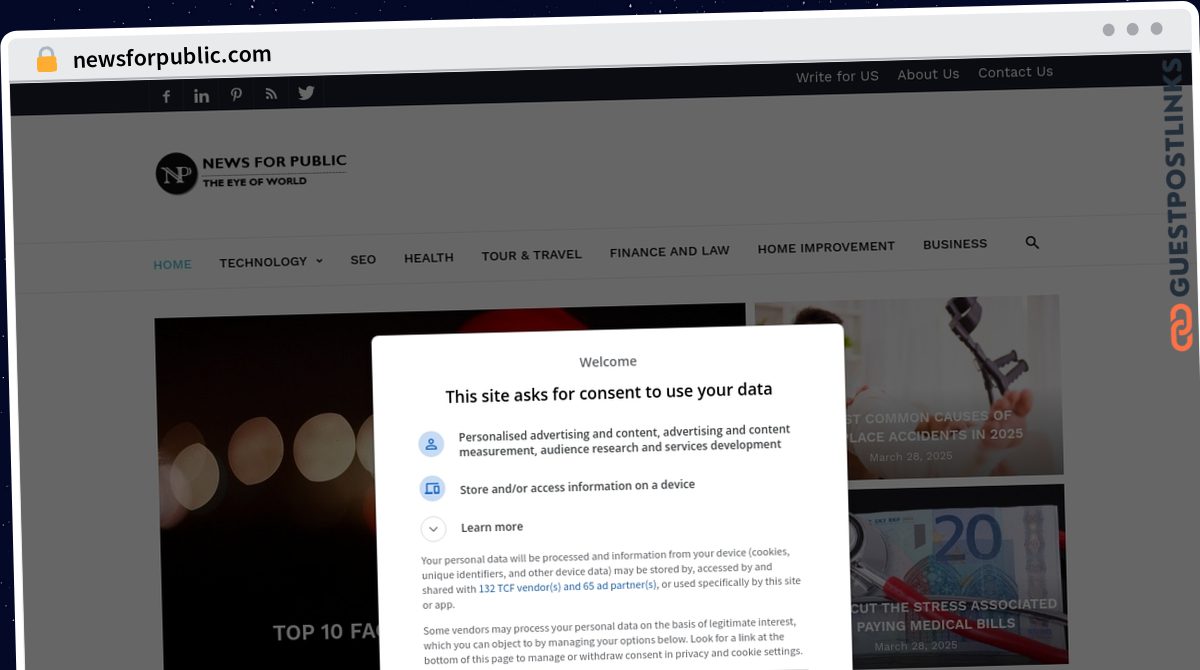Click the padlock icon in address bar
This screenshot has width=1200, height=670.
pyautogui.click(x=47, y=60)
